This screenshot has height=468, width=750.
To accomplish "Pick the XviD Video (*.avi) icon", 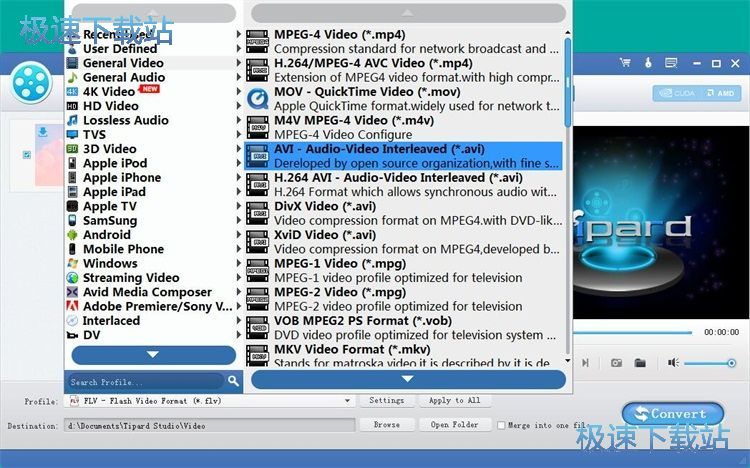I will (x=257, y=242).
